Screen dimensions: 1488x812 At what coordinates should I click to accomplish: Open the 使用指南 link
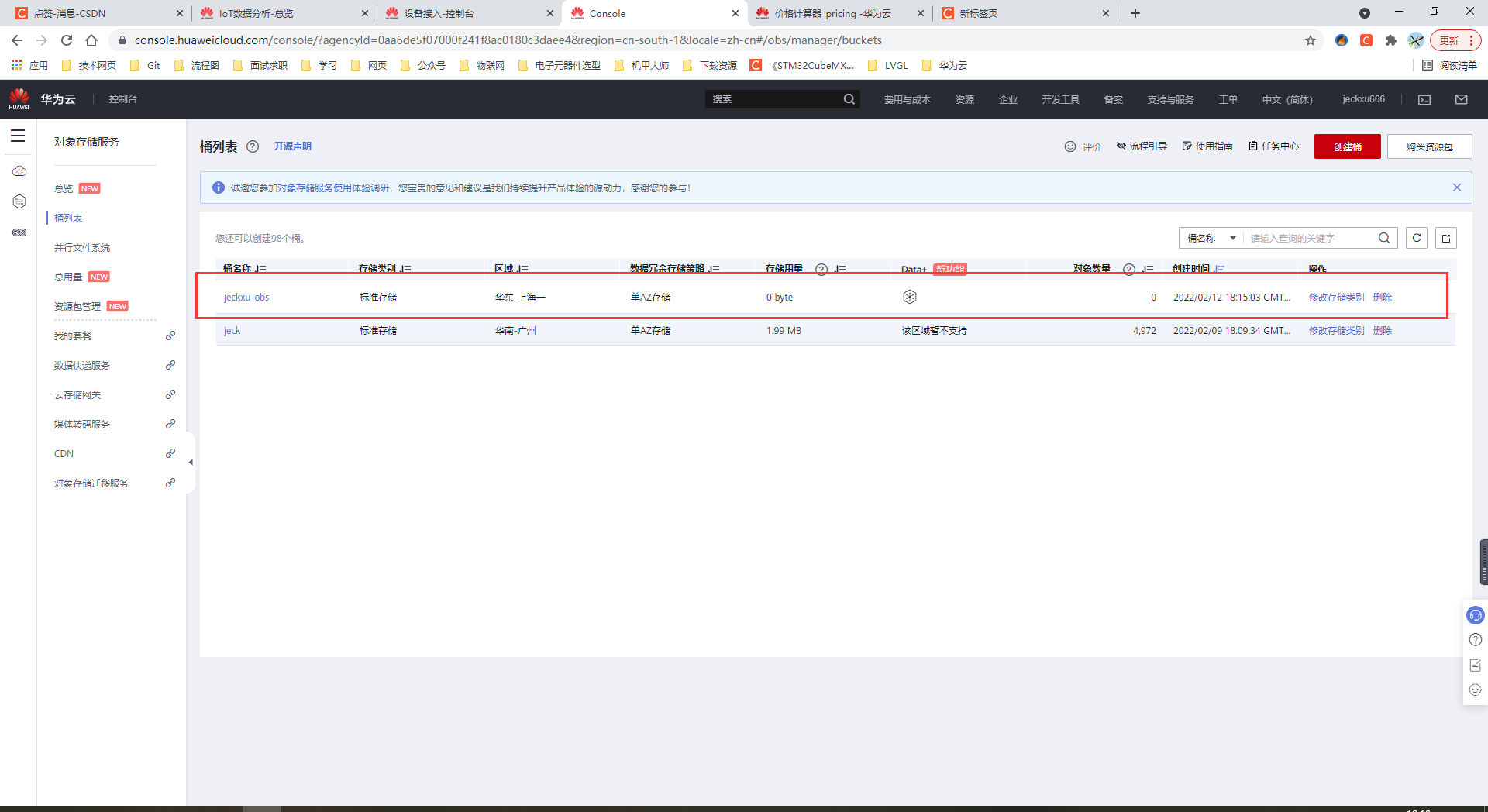tap(1207, 146)
